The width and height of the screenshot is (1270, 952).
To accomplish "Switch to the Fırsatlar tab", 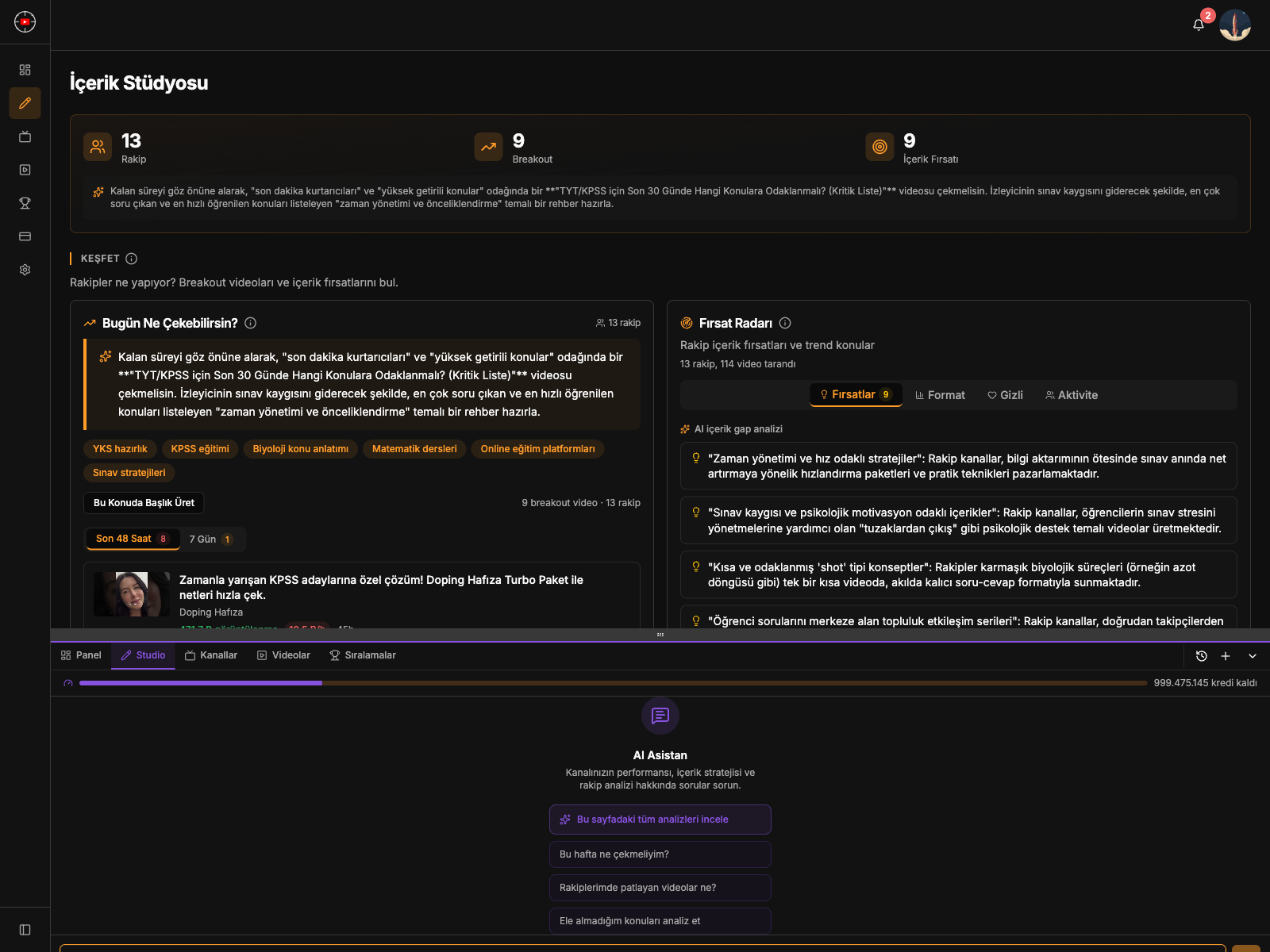I will pyautogui.click(x=856, y=395).
